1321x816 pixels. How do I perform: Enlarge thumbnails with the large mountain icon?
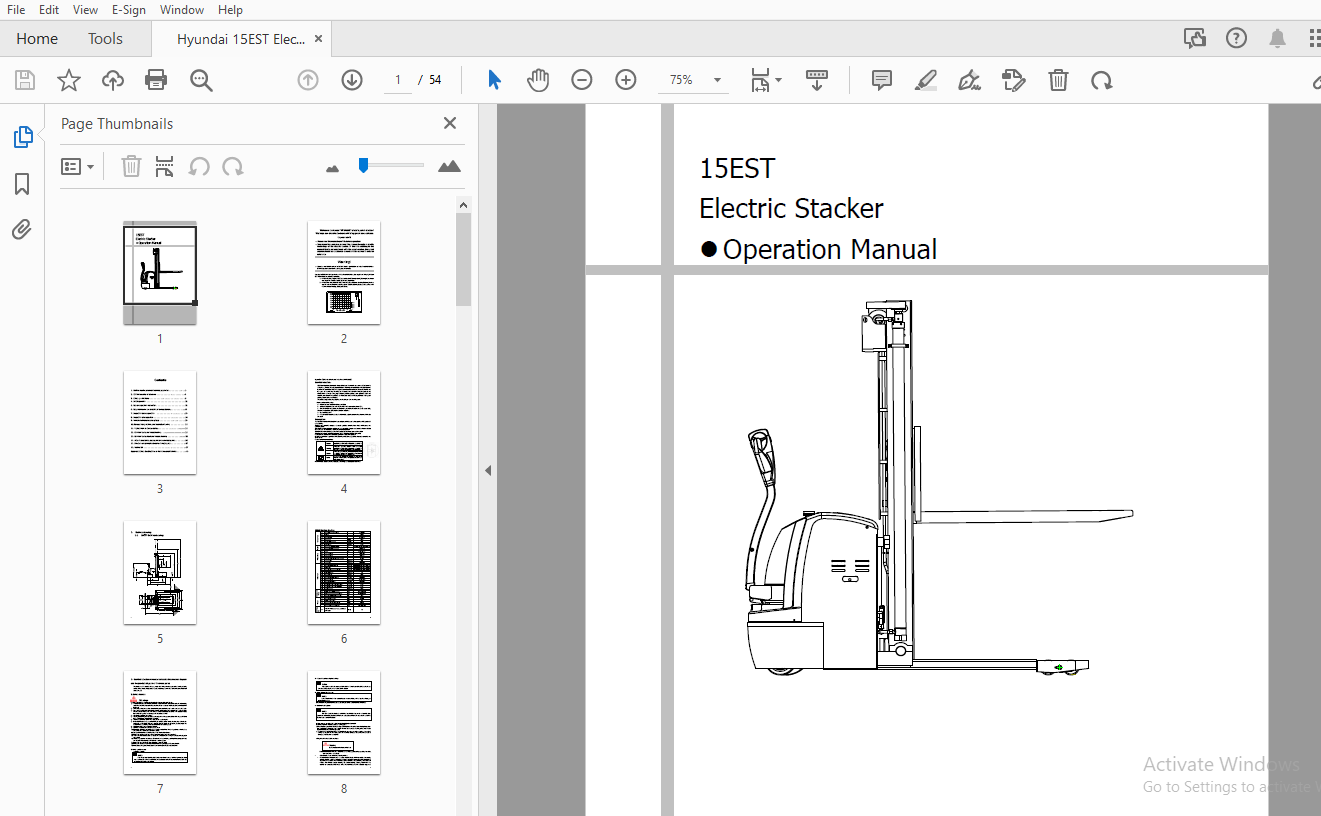(450, 166)
